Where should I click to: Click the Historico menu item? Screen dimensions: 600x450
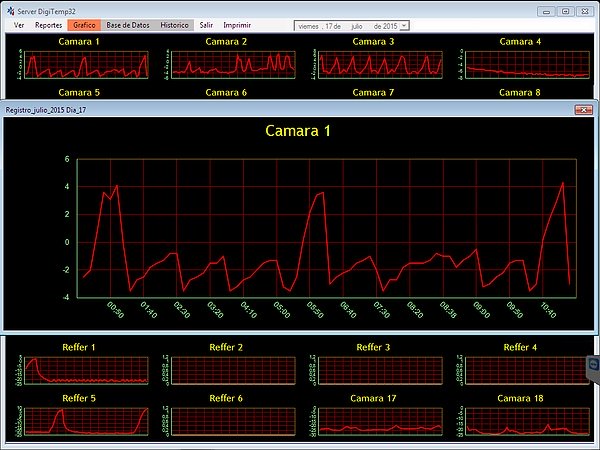(x=174, y=24)
